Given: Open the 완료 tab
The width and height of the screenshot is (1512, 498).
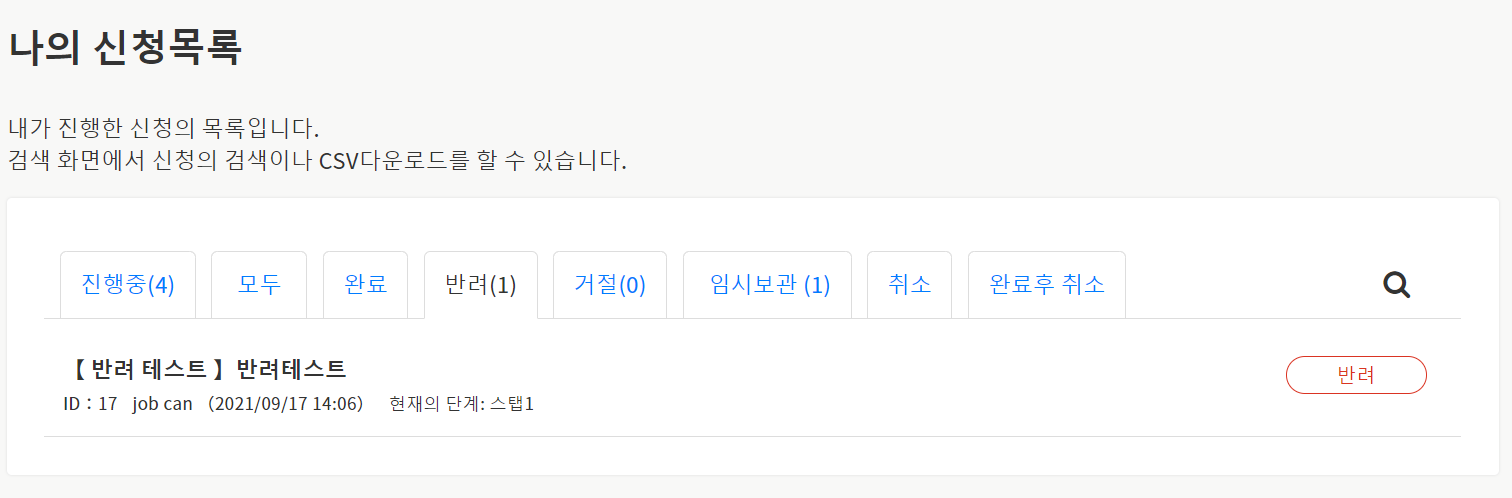Looking at the screenshot, I should 365,285.
